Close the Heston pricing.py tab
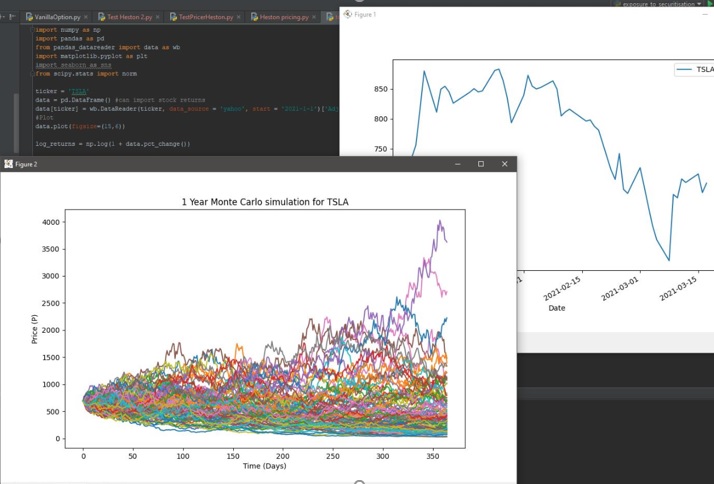Image resolution: width=714 pixels, height=484 pixels. coord(315,18)
